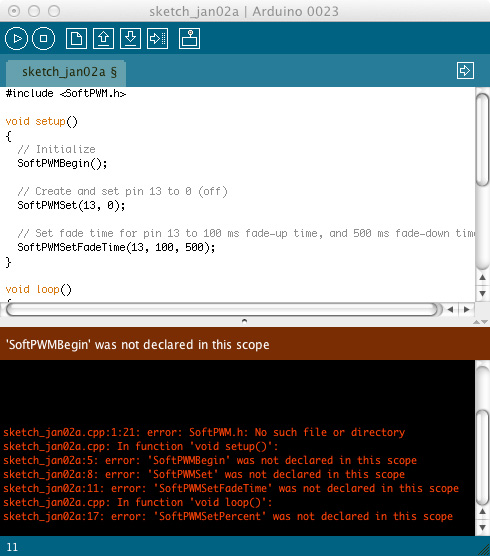Click the "In function 'void setup()'" console line
The height and width of the screenshot is (556, 490).
pyautogui.click(x=141, y=446)
